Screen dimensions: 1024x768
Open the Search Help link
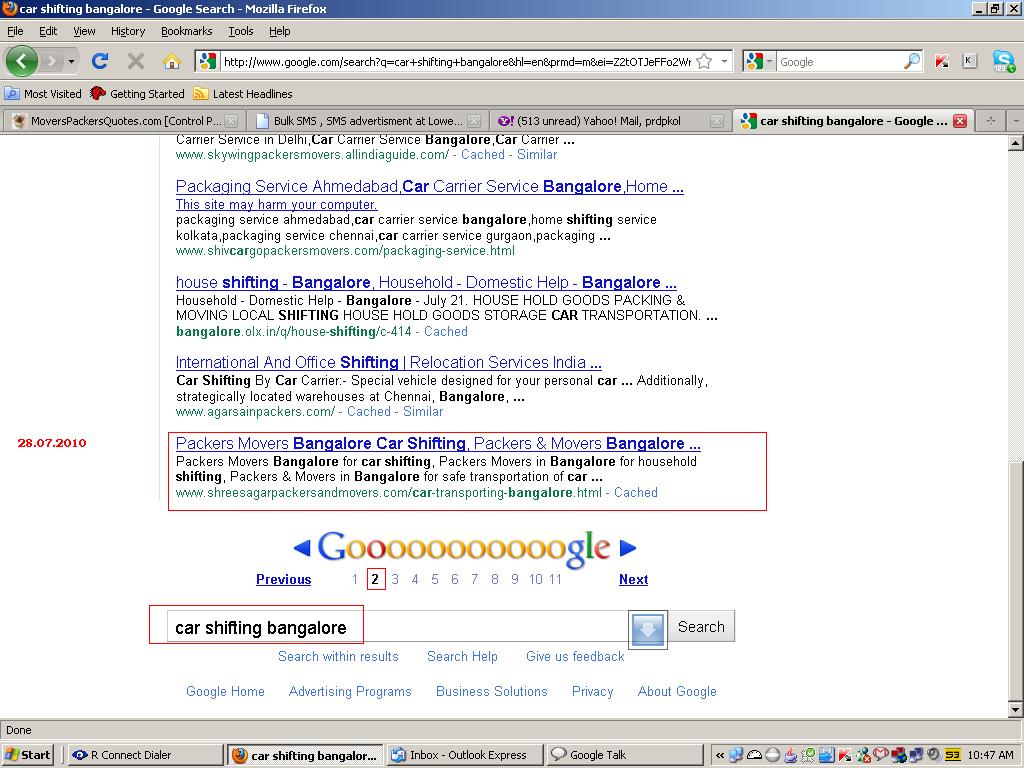click(x=462, y=656)
